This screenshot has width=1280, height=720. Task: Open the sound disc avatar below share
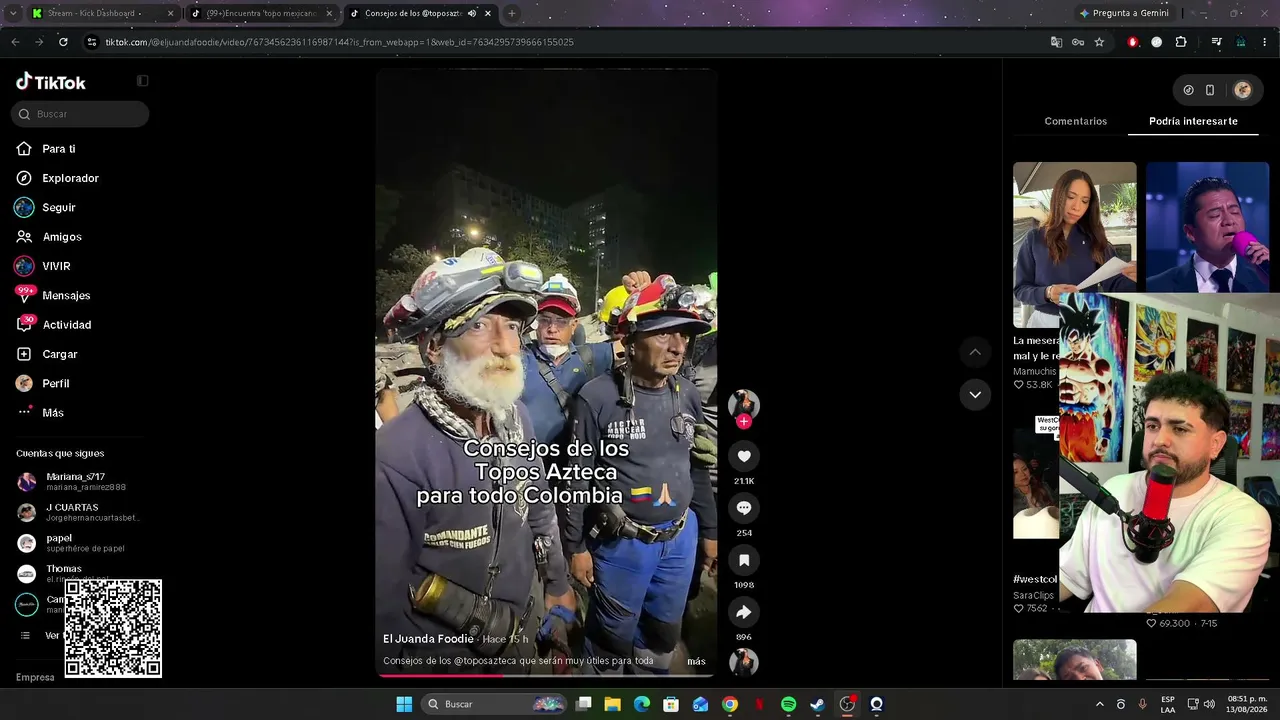[x=744, y=662]
